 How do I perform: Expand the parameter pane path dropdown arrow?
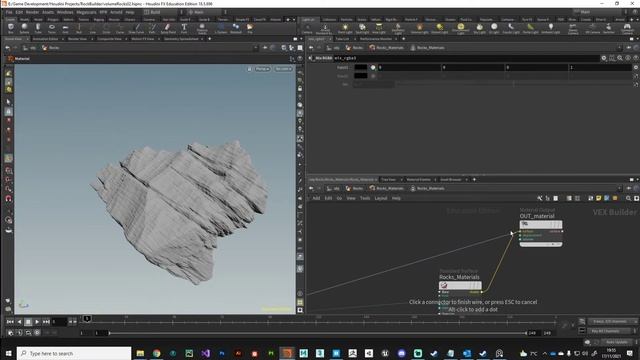pos(620,48)
